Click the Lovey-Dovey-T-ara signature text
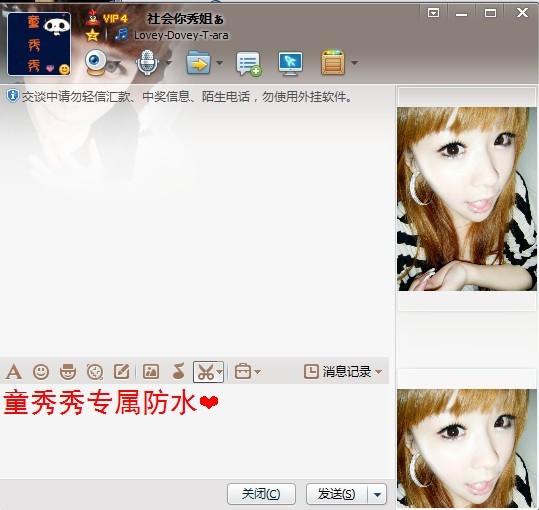Viewport: 539px width, 510px height. click(181, 35)
